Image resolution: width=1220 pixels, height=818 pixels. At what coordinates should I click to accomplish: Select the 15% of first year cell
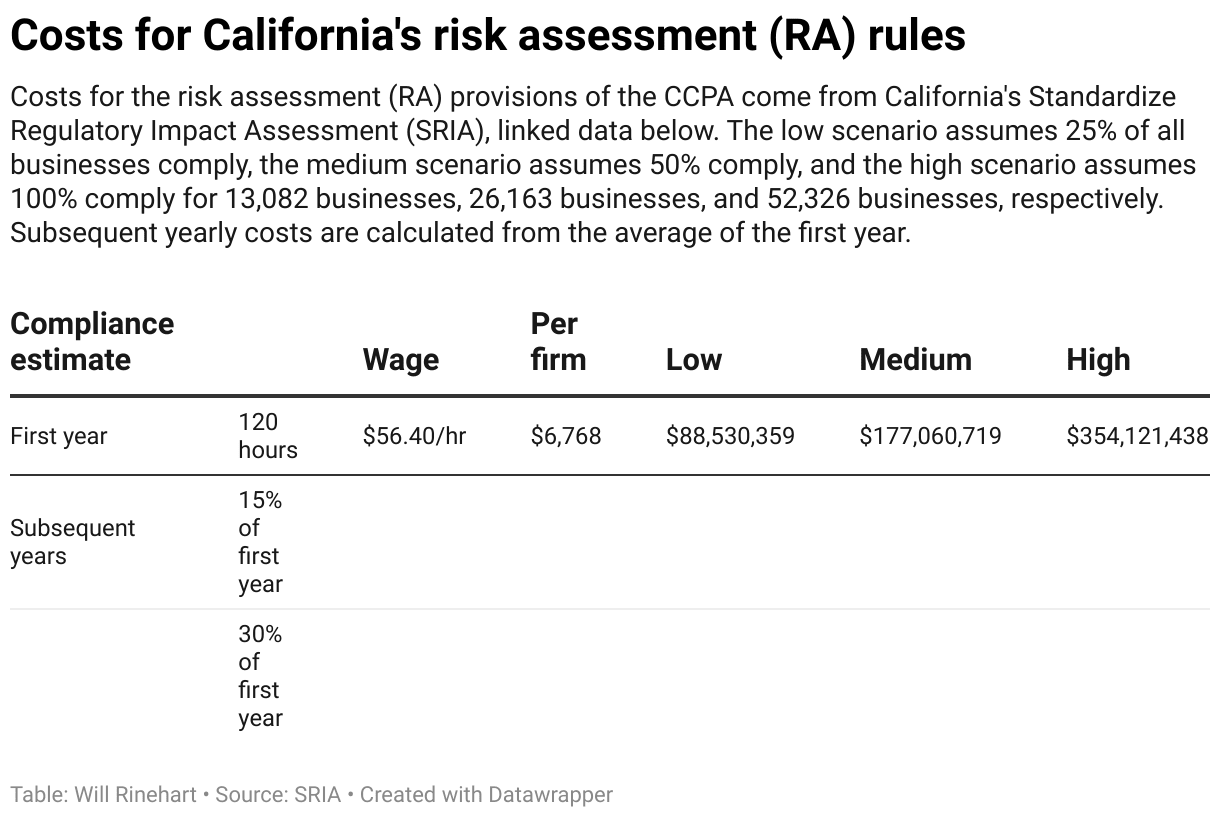(260, 542)
